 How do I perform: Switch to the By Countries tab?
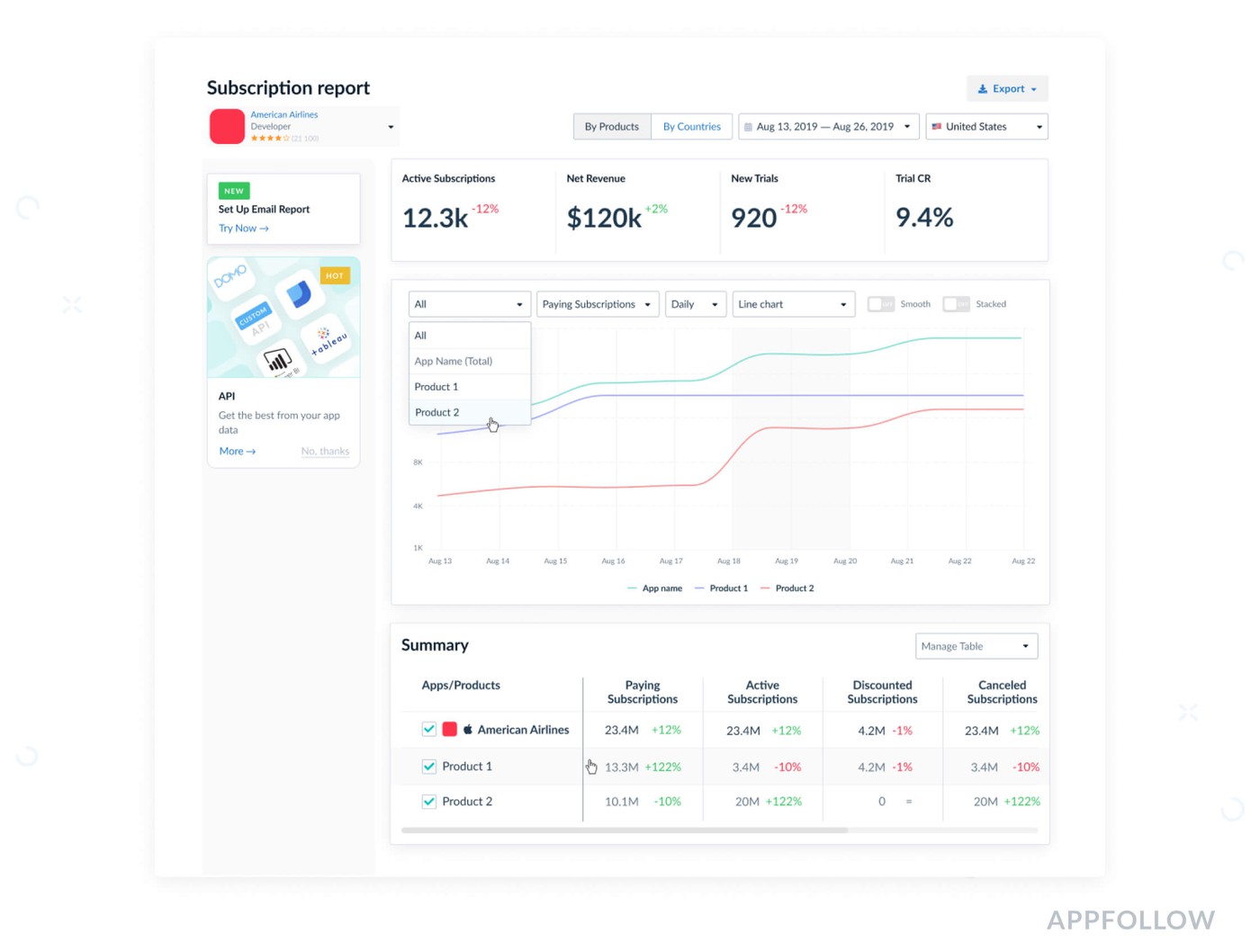point(691,127)
